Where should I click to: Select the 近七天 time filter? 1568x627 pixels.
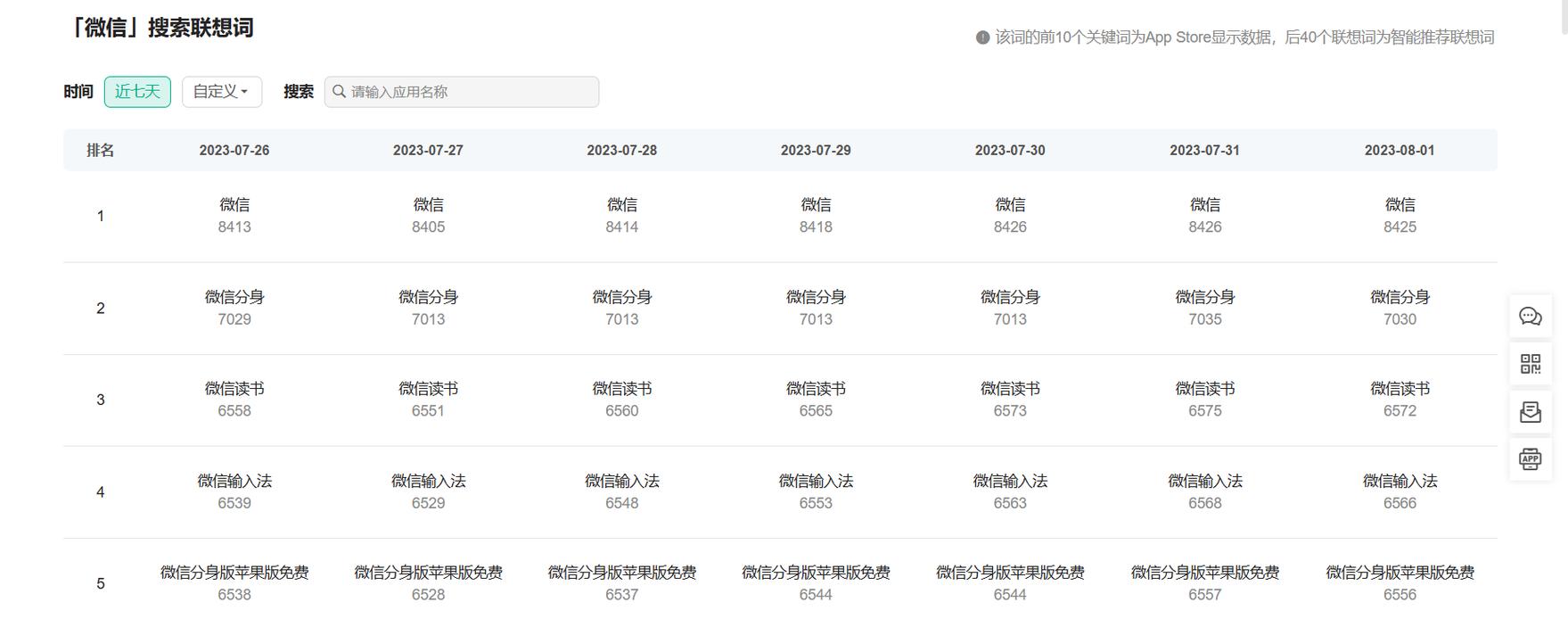137,92
